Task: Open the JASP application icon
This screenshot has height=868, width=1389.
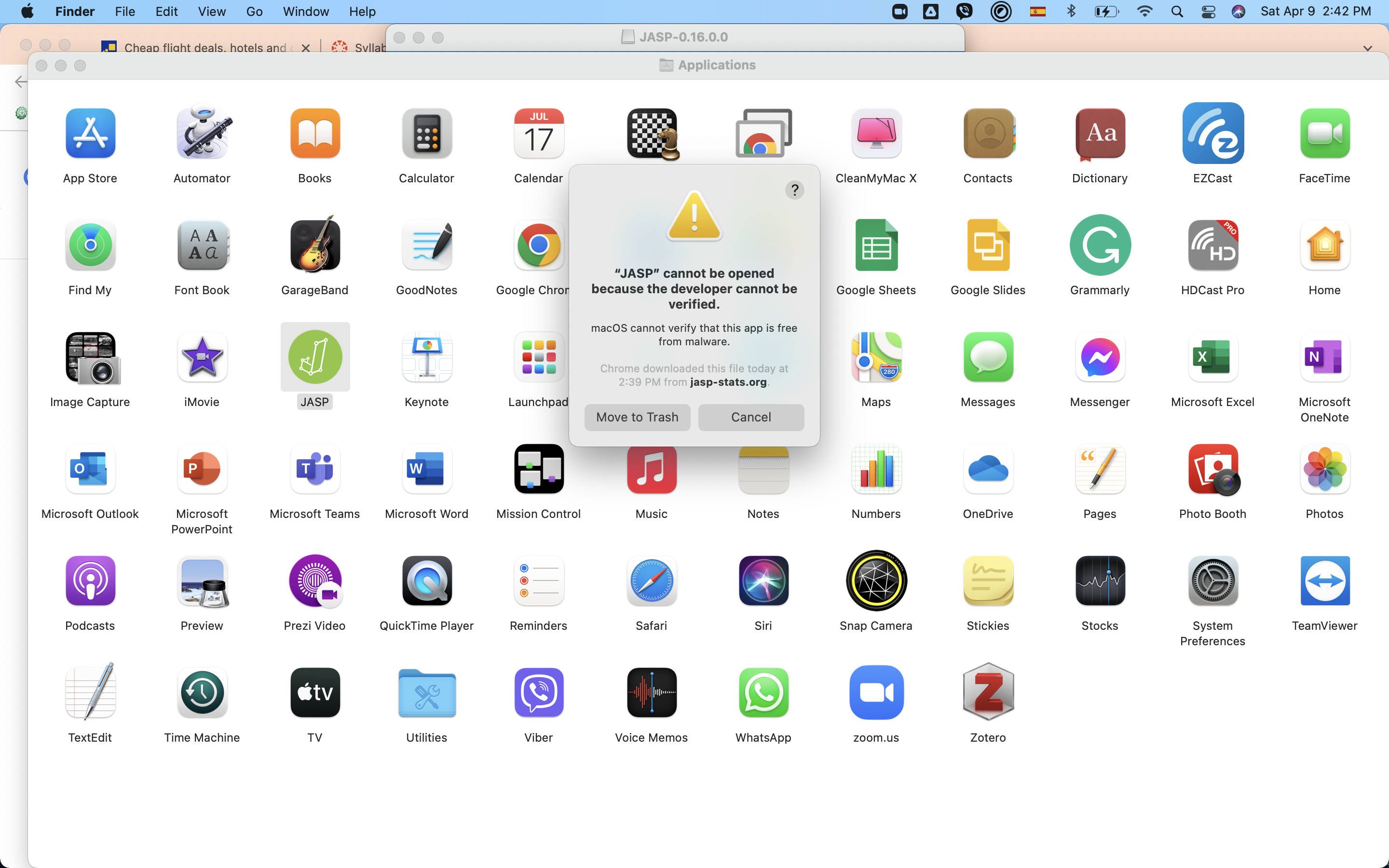Action: [x=315, y=357]
